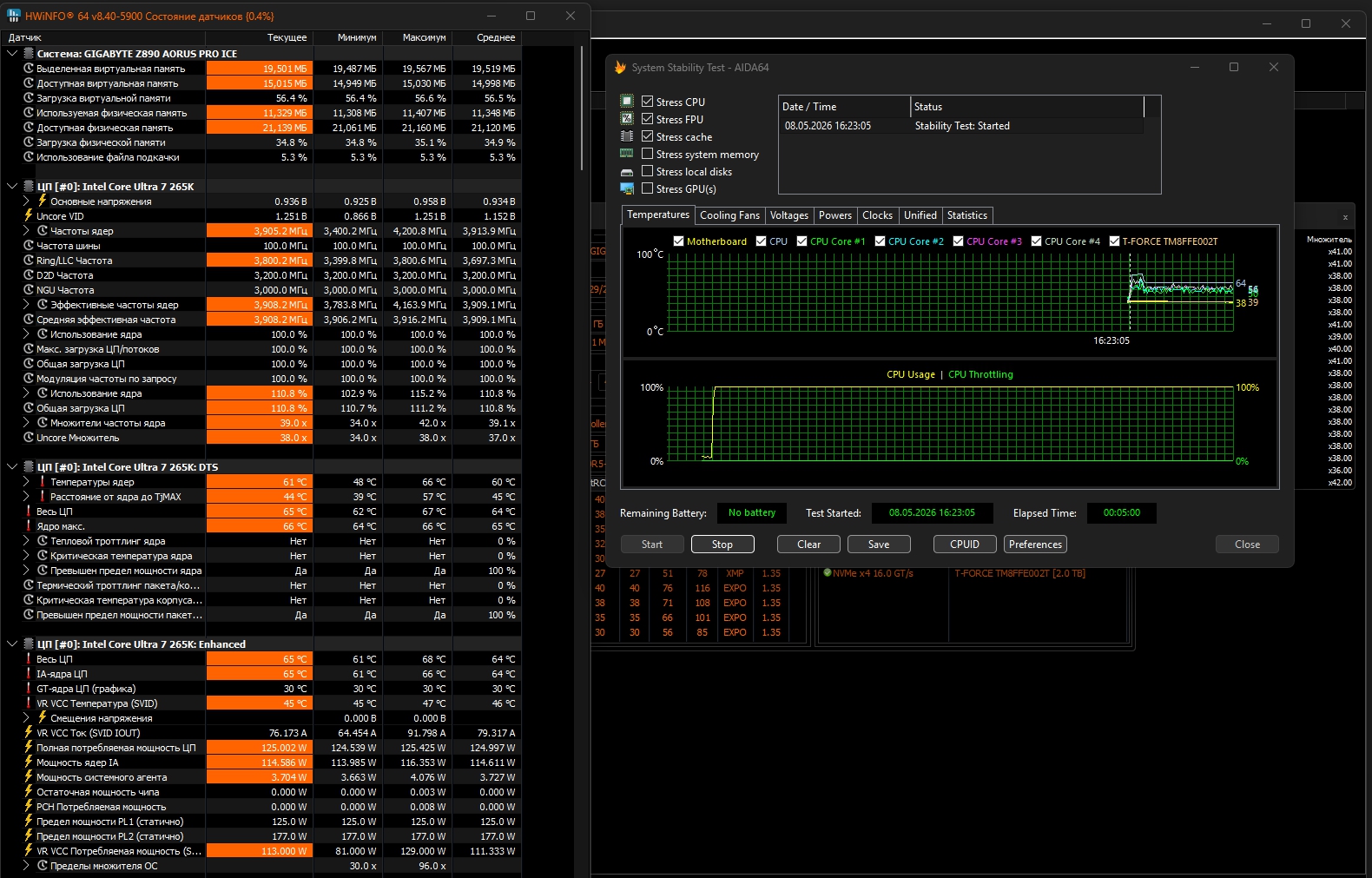
Task: Disable the Stress CPU checkbox
Action: point(647,102)
